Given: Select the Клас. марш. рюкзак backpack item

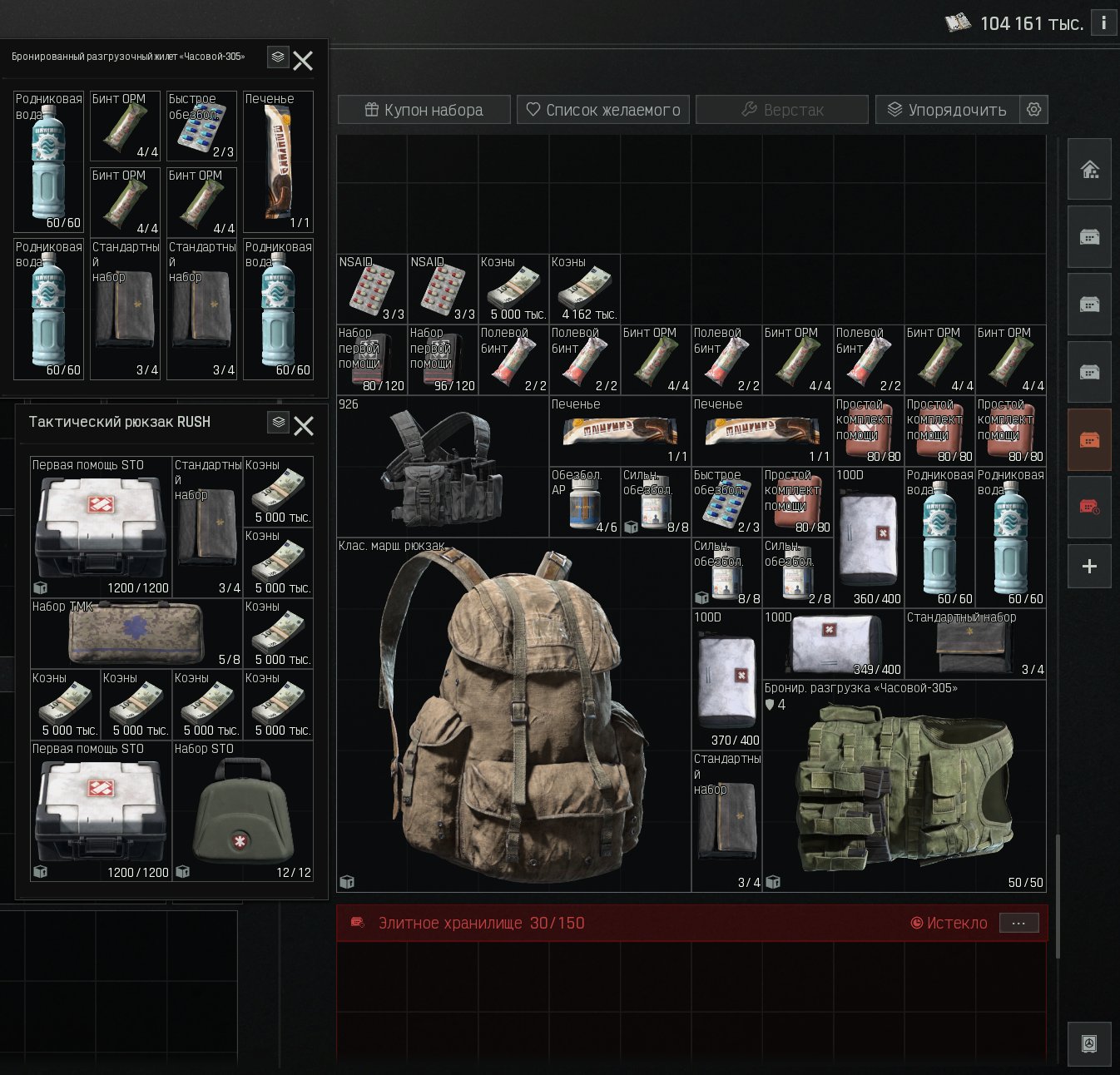Looking at the screenshot, I should click(514, 715).
